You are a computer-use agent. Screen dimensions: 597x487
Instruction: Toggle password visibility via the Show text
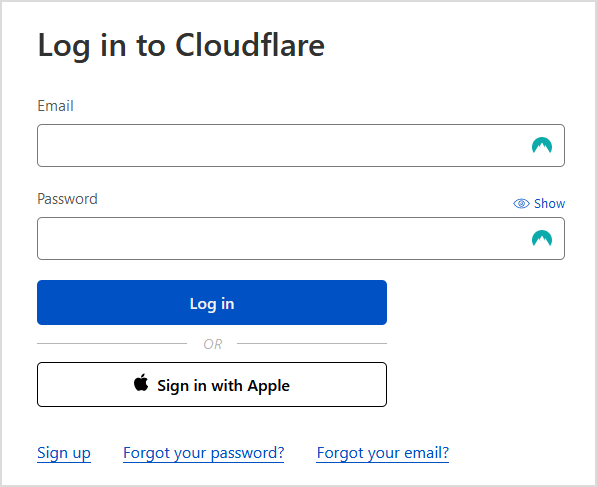tap(549, 204)
